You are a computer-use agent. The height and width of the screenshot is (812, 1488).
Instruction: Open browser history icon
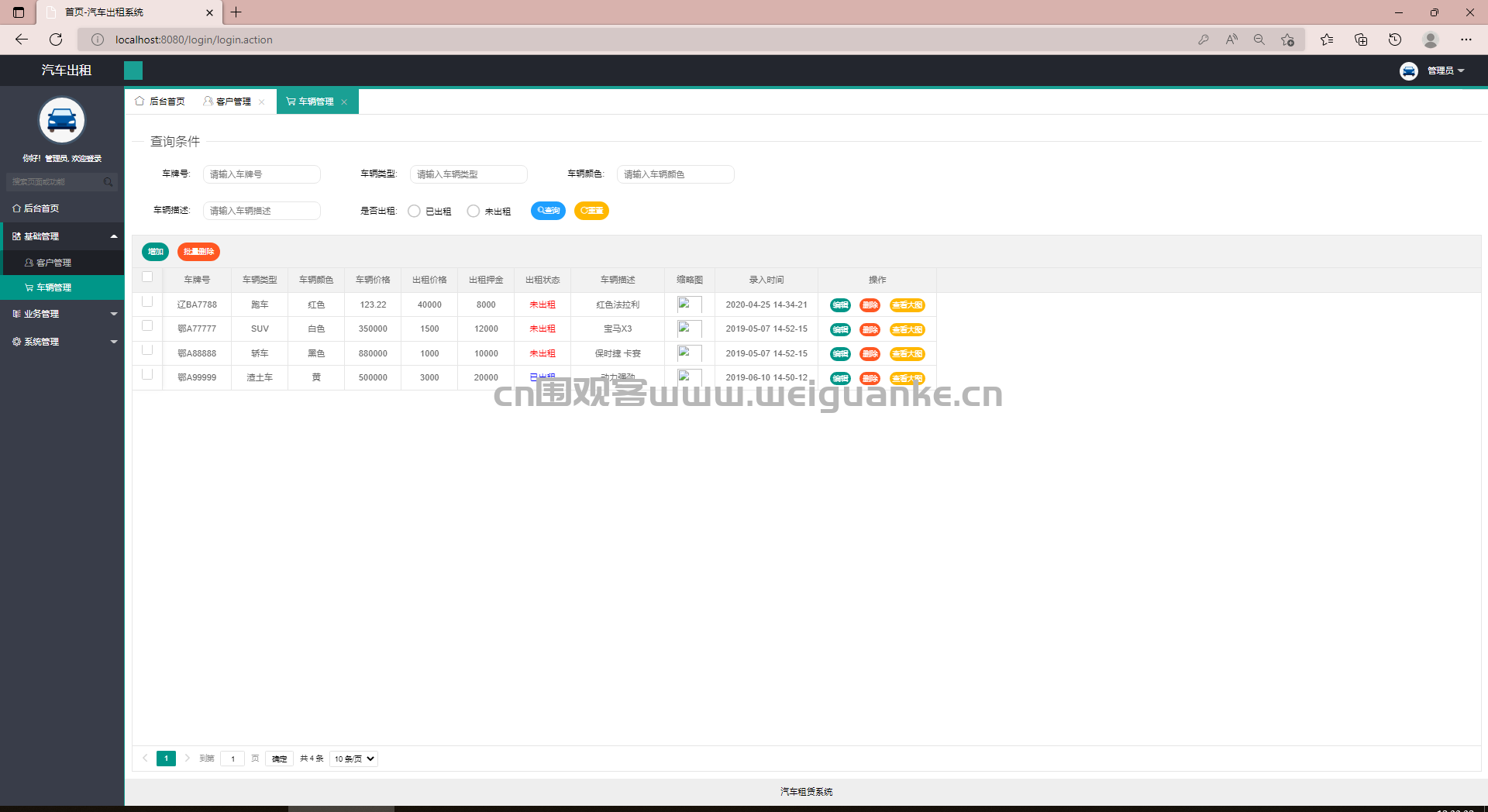[1395, 40]
